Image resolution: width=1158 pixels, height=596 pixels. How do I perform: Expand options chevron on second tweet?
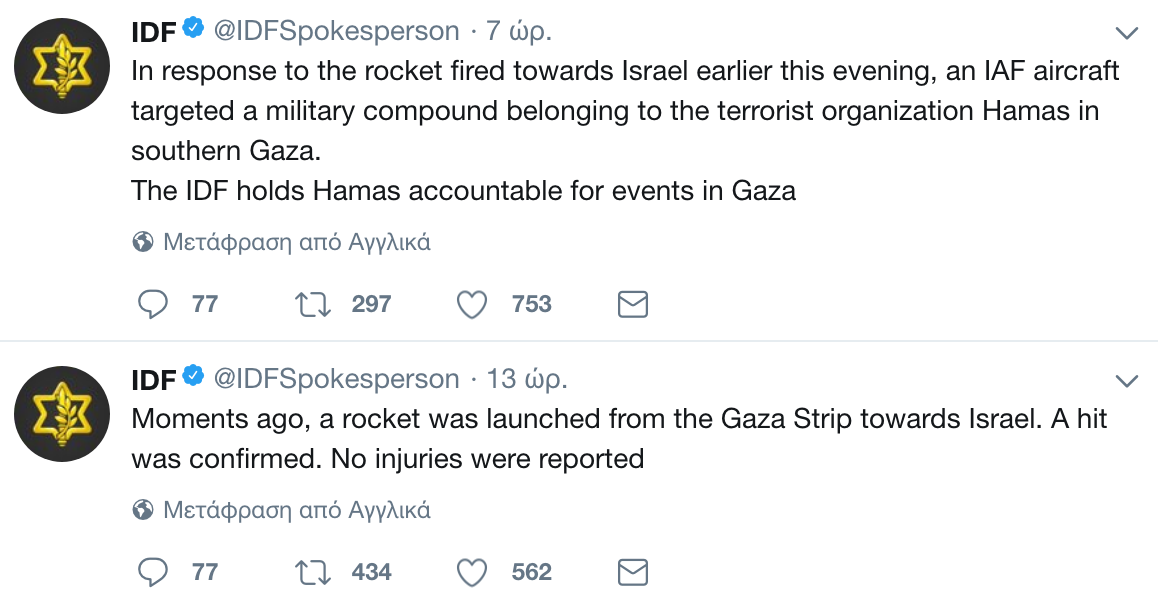point(1127,381)
